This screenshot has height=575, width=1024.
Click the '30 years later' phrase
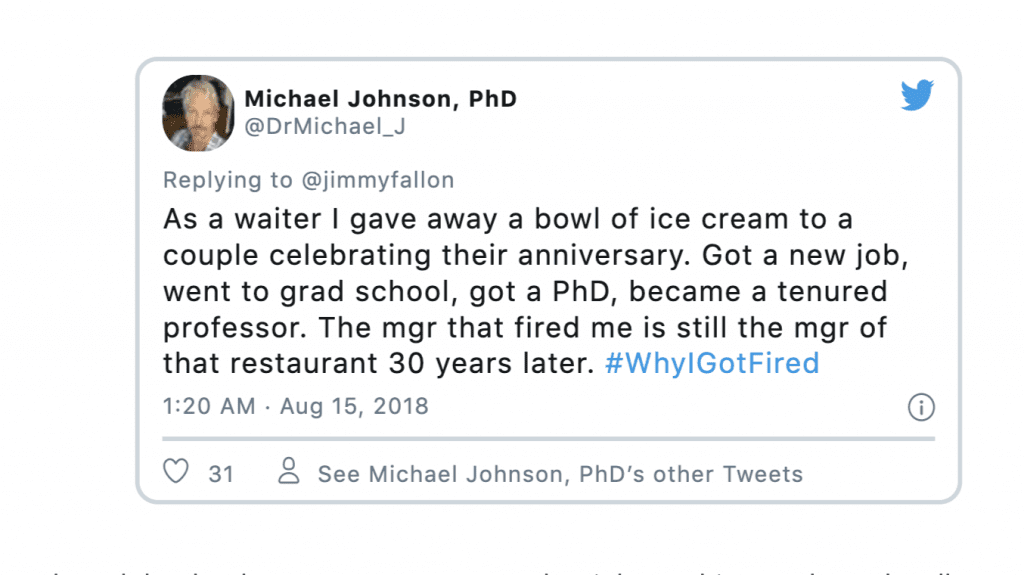[x=491, y=363]
